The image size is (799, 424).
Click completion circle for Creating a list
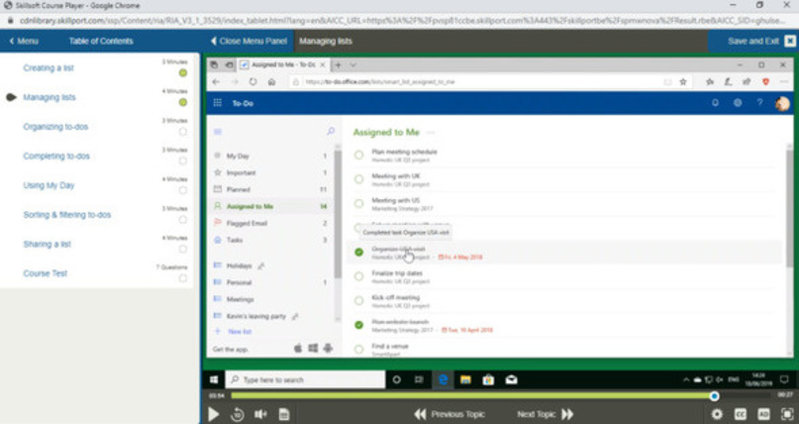coord(183,73)
